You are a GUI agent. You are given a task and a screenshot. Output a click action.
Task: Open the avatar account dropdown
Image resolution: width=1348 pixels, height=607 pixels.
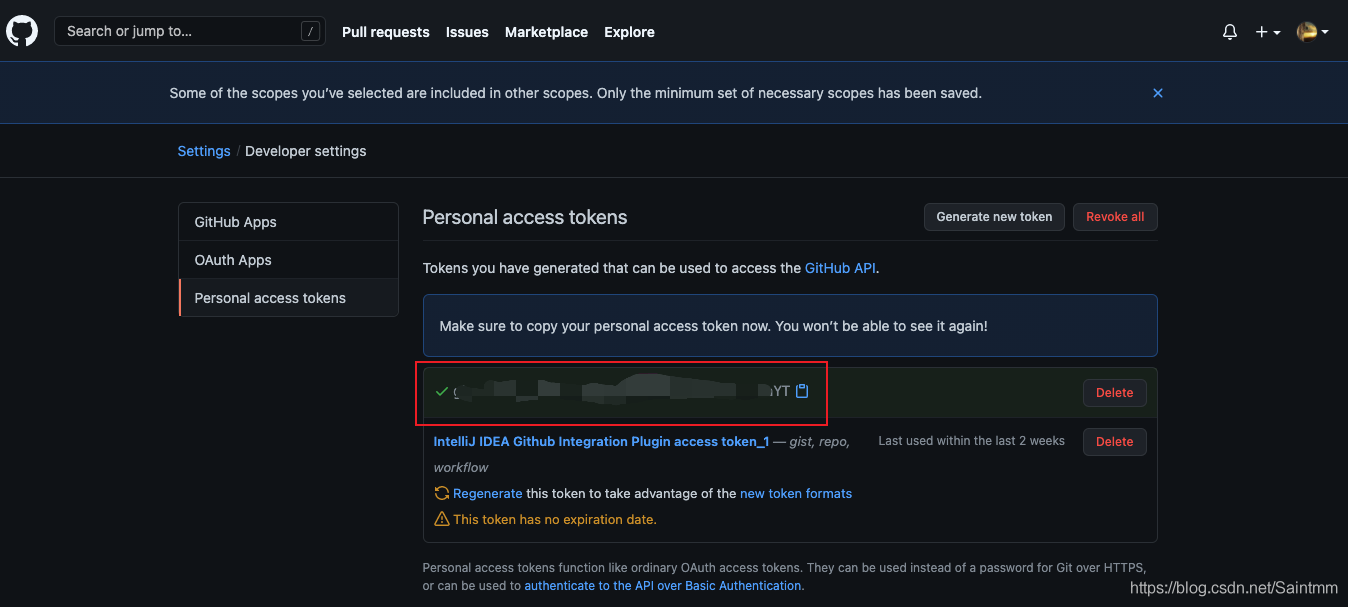coord(1313,31)
